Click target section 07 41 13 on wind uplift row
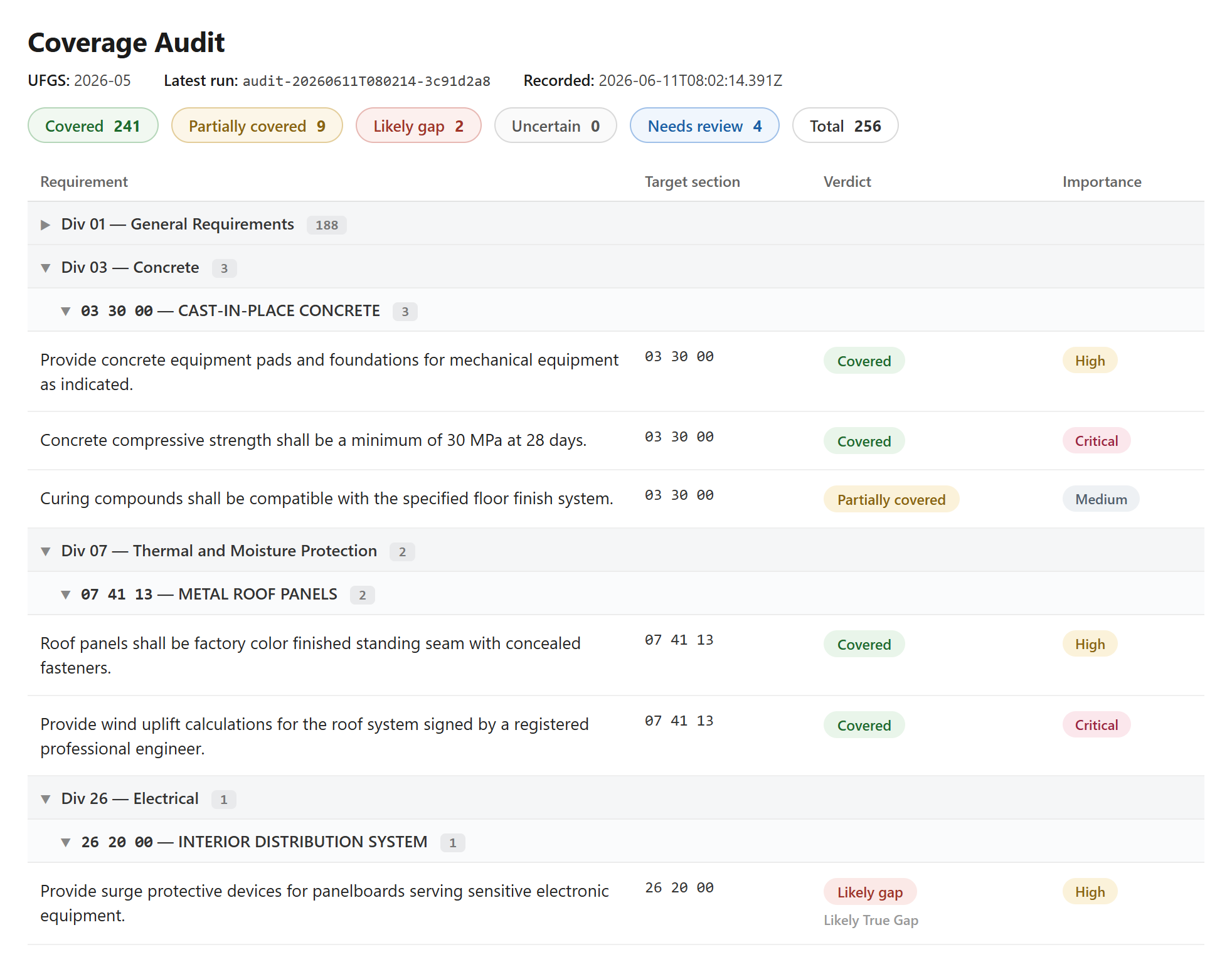 point(679,721)
